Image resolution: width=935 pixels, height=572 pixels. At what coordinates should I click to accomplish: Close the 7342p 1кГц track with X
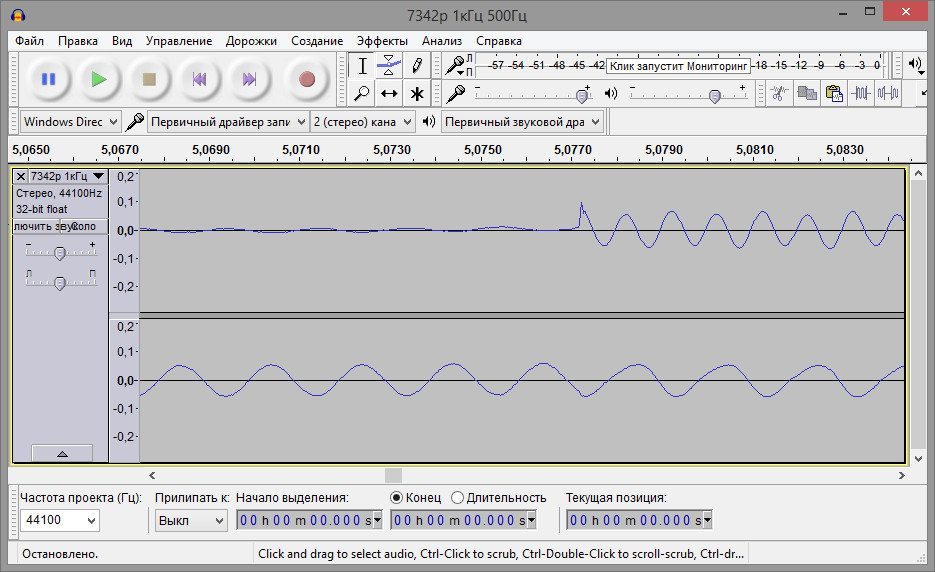tap(20, 177)
